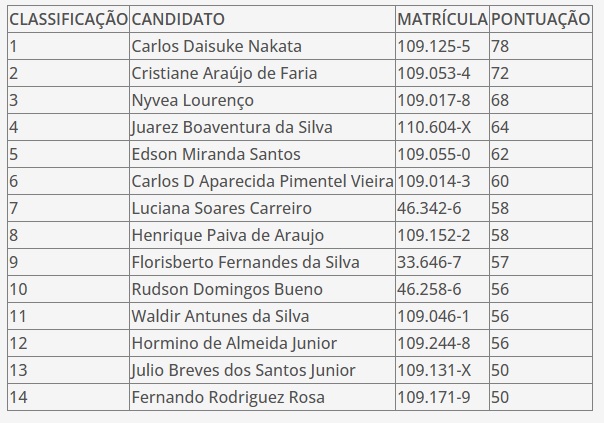Select candidate Carlos Daisuke Nakata
Image resolution: width=604 pixels, height=423 pixels.
click(216, 46)
